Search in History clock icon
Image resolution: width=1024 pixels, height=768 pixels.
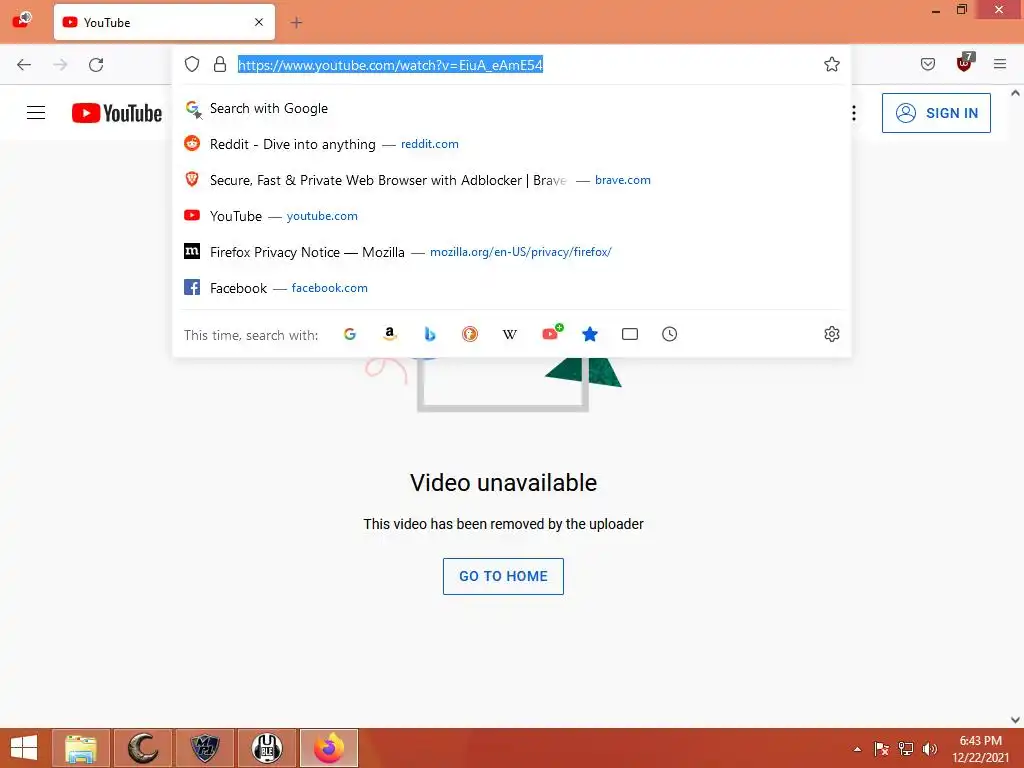click(x=669, y=334)
